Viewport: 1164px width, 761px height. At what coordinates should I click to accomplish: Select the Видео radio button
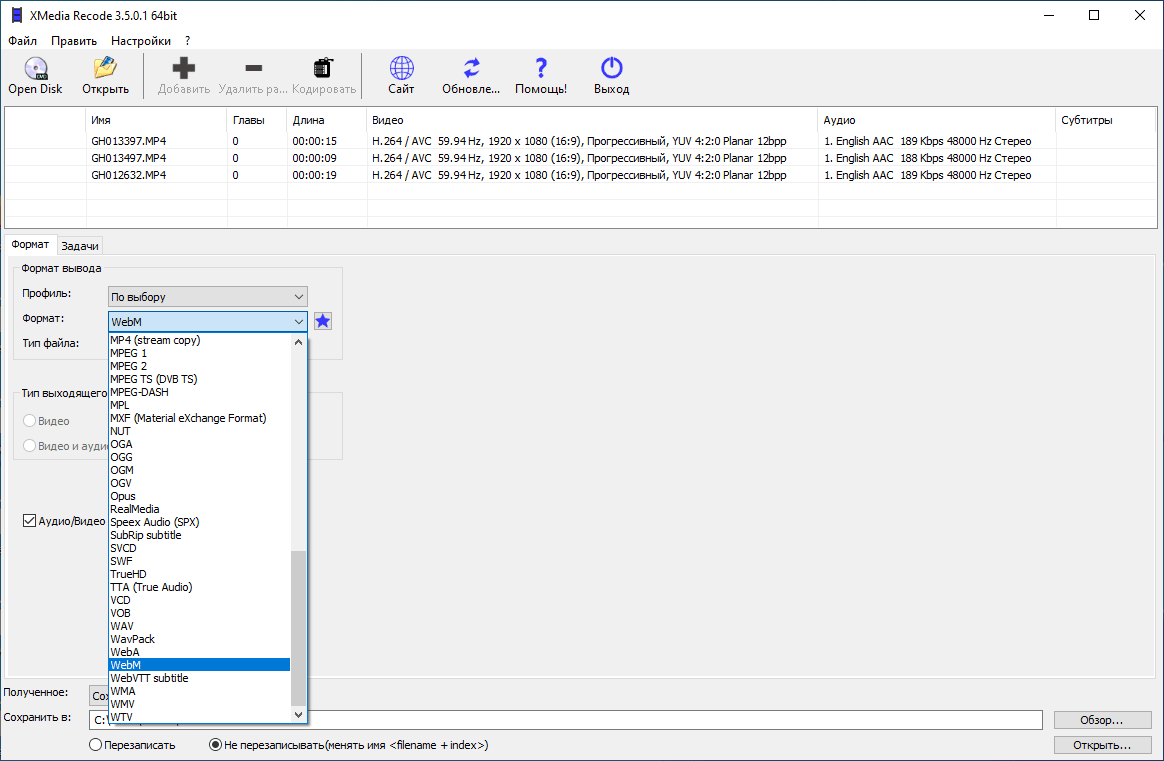click(30, 421)
